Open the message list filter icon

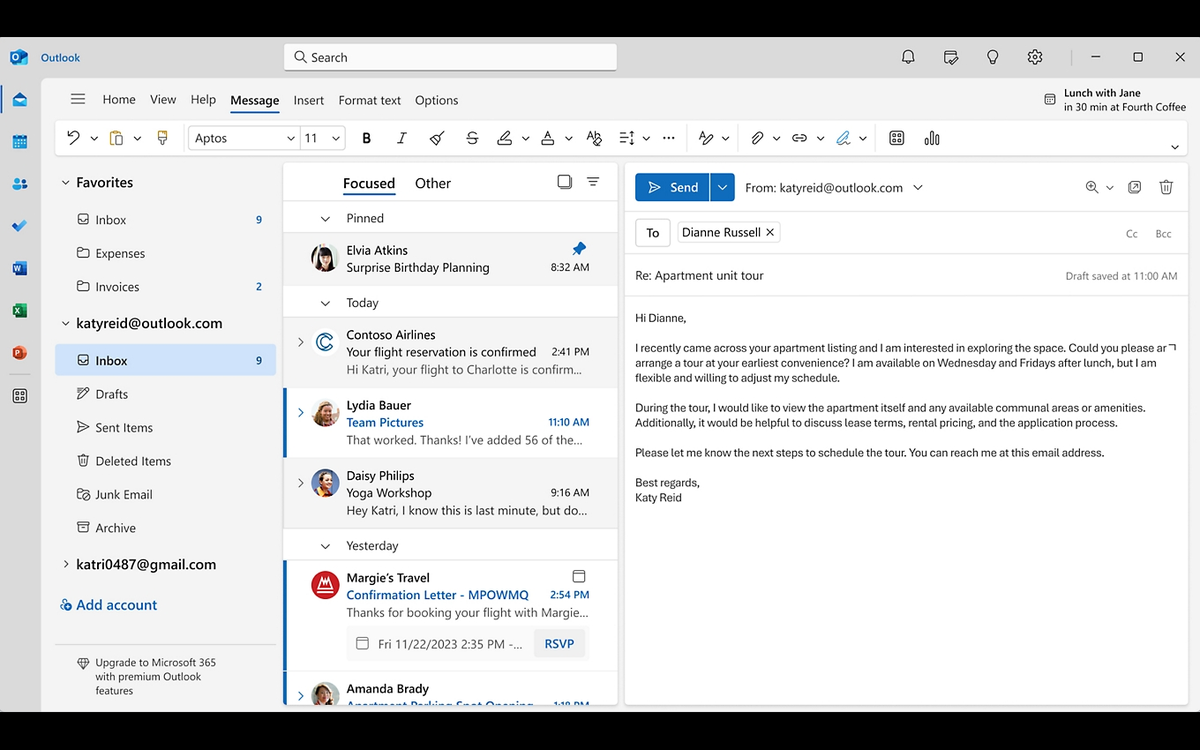[x=593, y=182]
